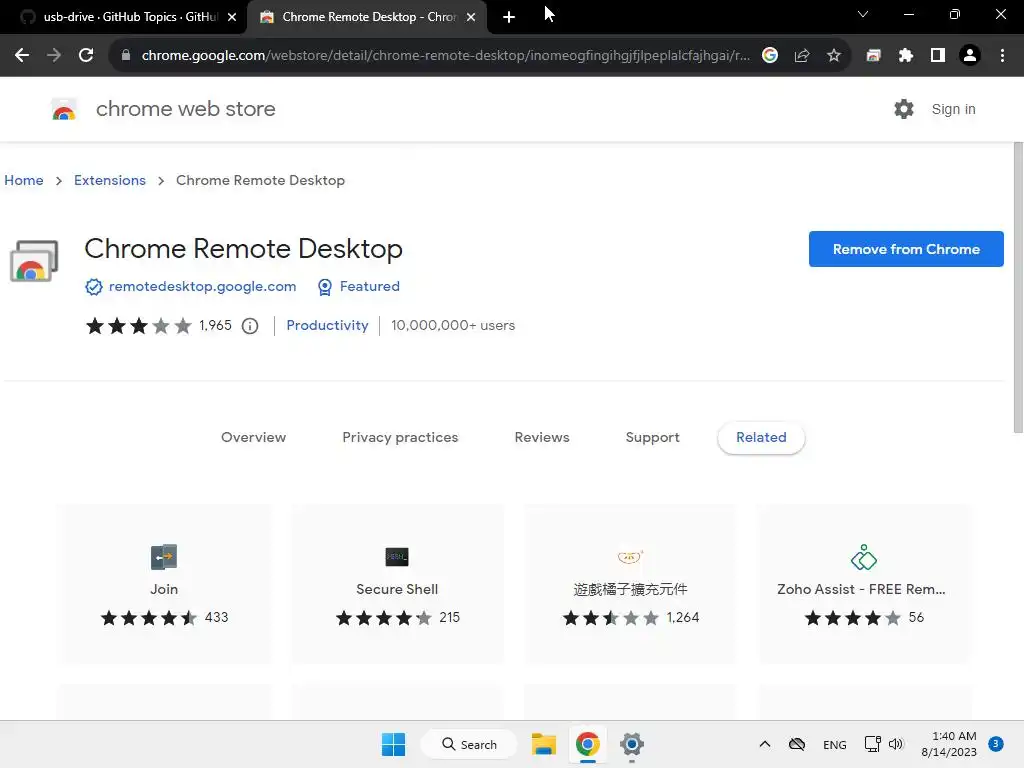
Task: Bookmark this page with the star icon
Action: 834,56
